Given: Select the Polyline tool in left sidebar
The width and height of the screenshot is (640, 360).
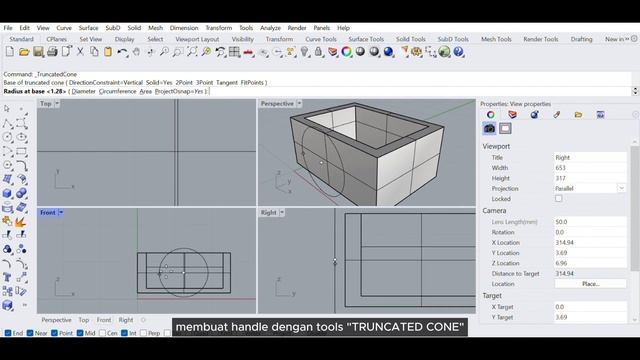Looking at the screenshot, I should pyautogui.click(x=7, y=123).
